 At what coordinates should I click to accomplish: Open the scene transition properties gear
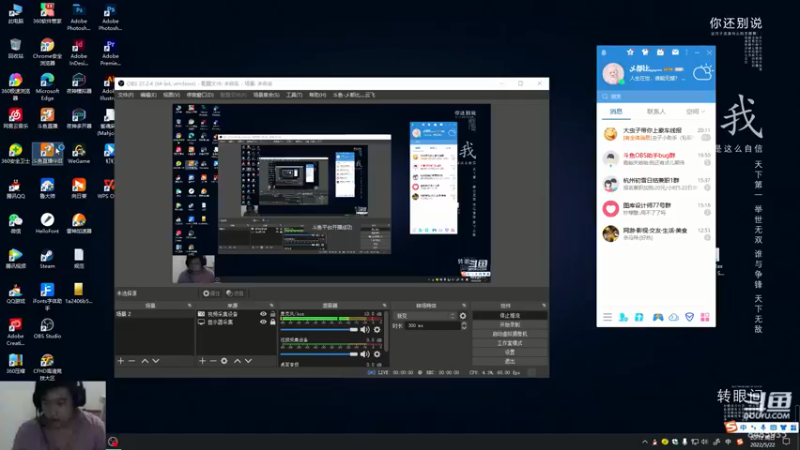(x=463, y=316)
